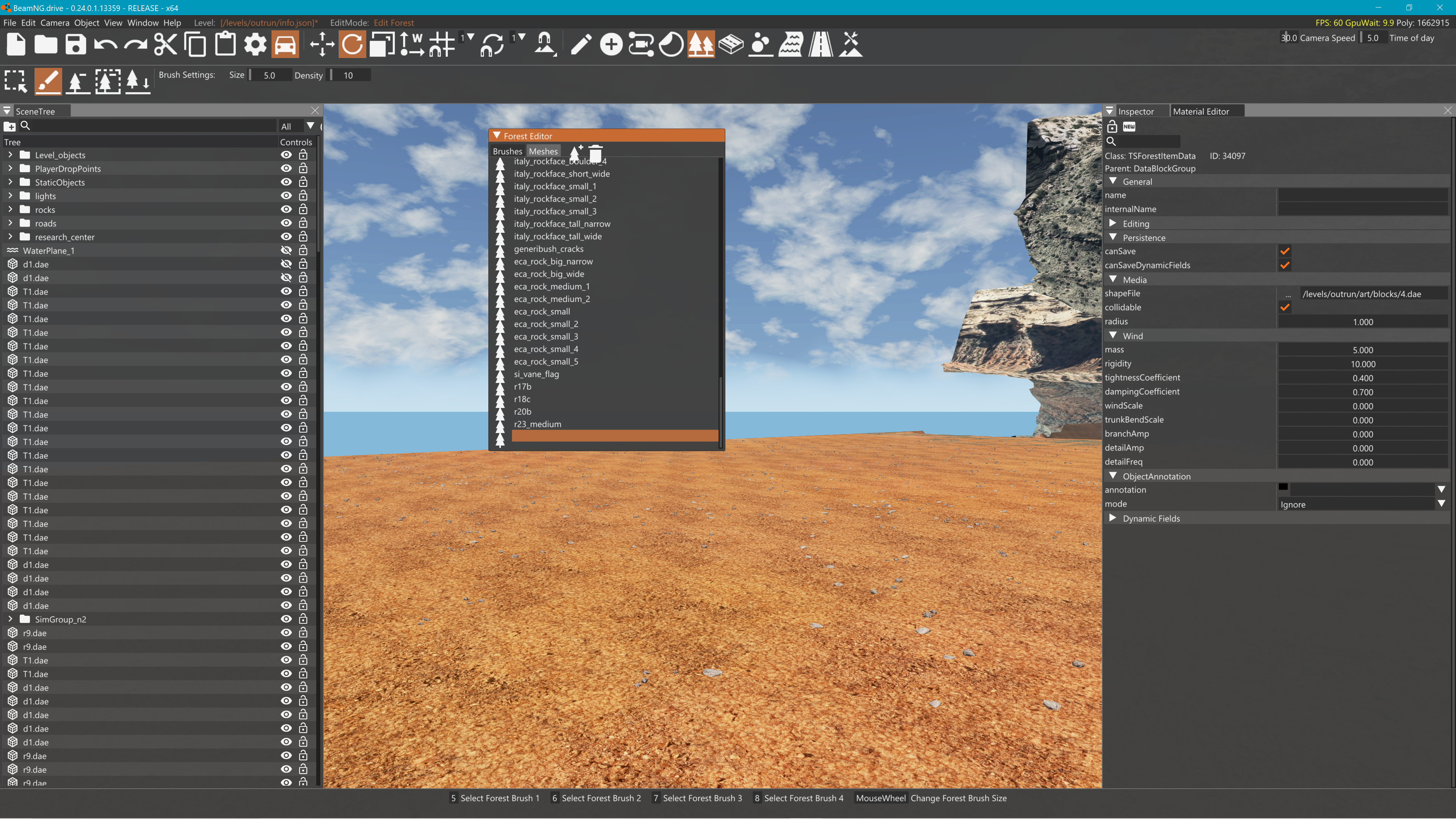Select the Forest Editor tree icon in toolbar
The width and height of the screenshot is (1456, 819).
pos(700,44)
